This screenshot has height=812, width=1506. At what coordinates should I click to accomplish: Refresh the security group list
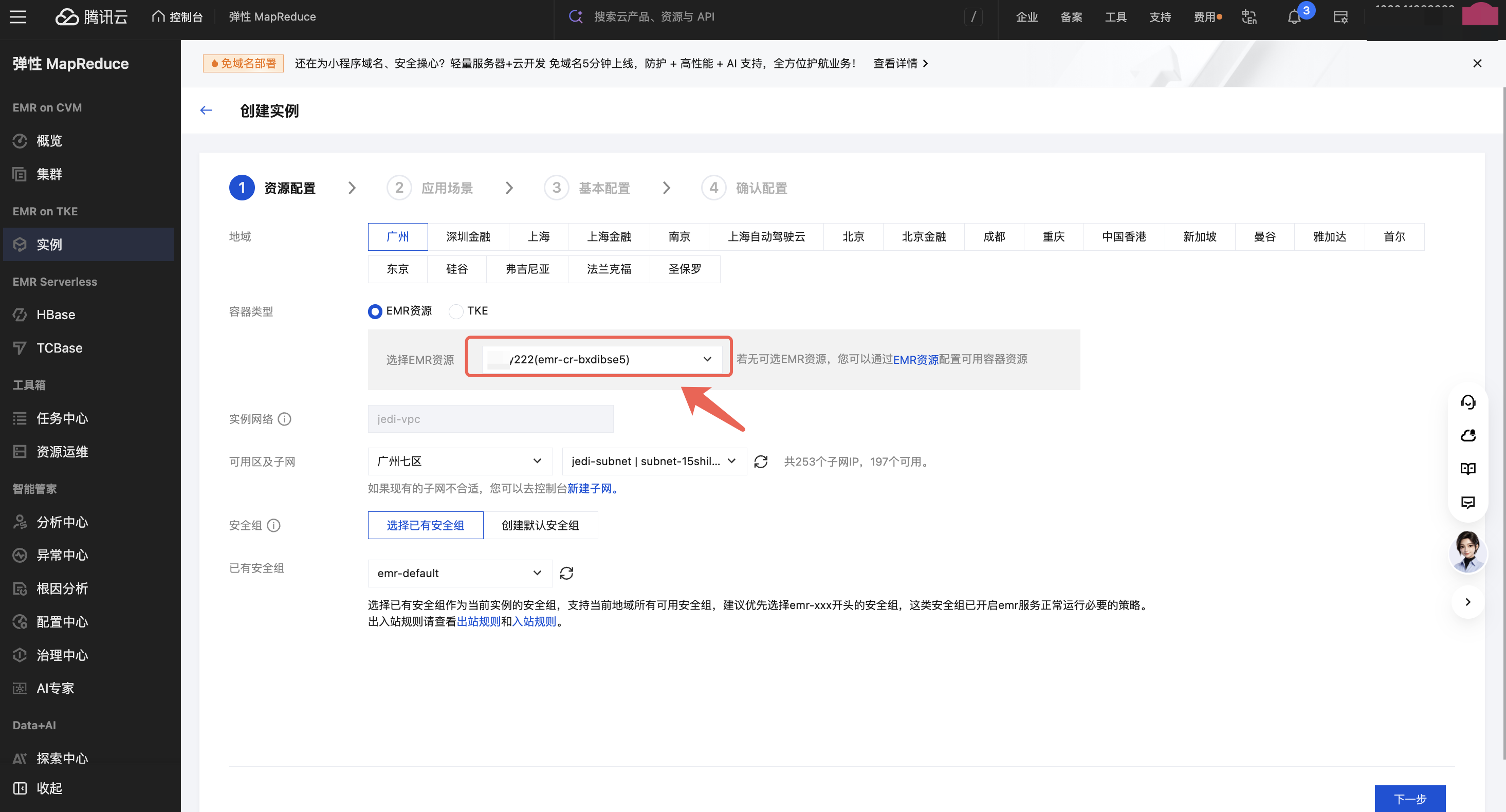[x=566, y=573]
